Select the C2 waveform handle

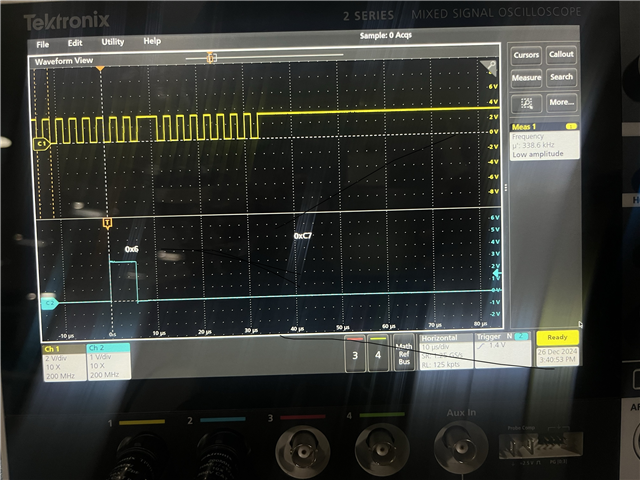click(49, 303)
